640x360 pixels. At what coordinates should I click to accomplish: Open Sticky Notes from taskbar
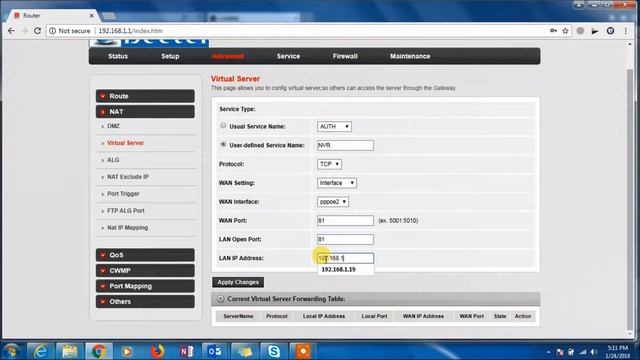point(244,351)
